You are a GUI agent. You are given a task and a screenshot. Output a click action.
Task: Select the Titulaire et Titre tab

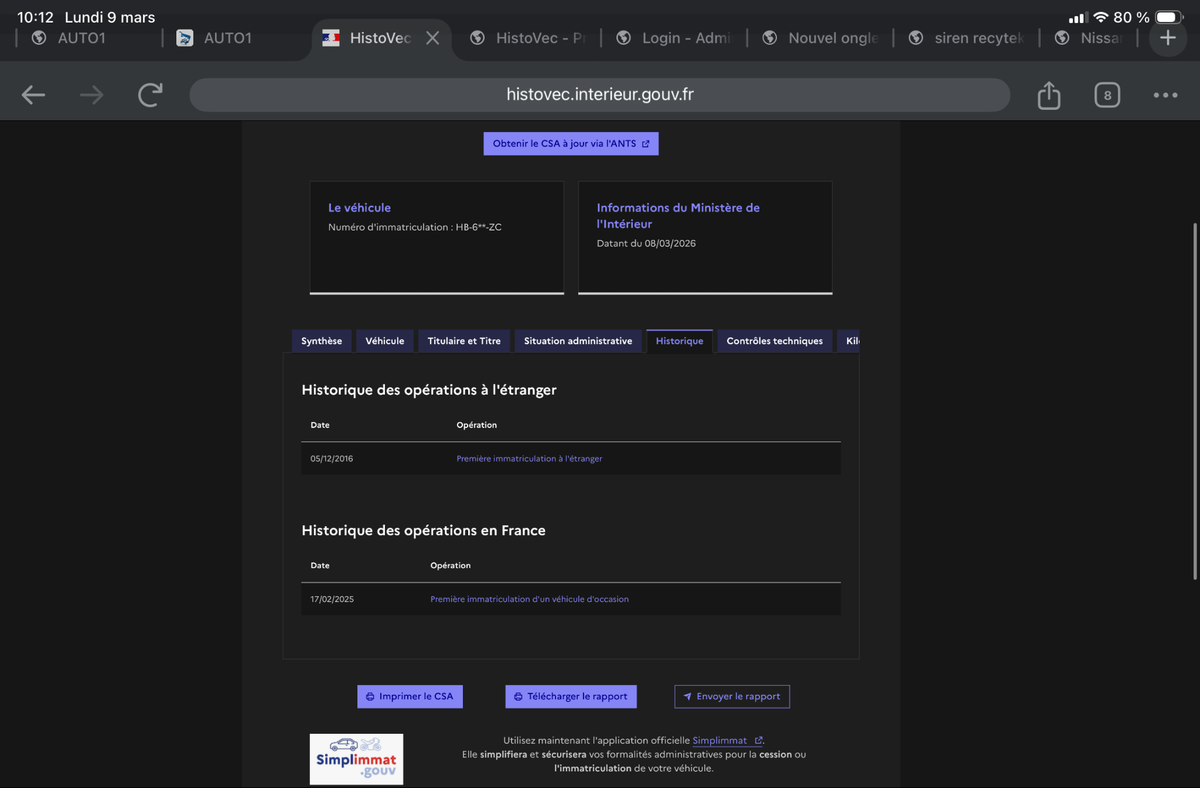tap(464, 341)
